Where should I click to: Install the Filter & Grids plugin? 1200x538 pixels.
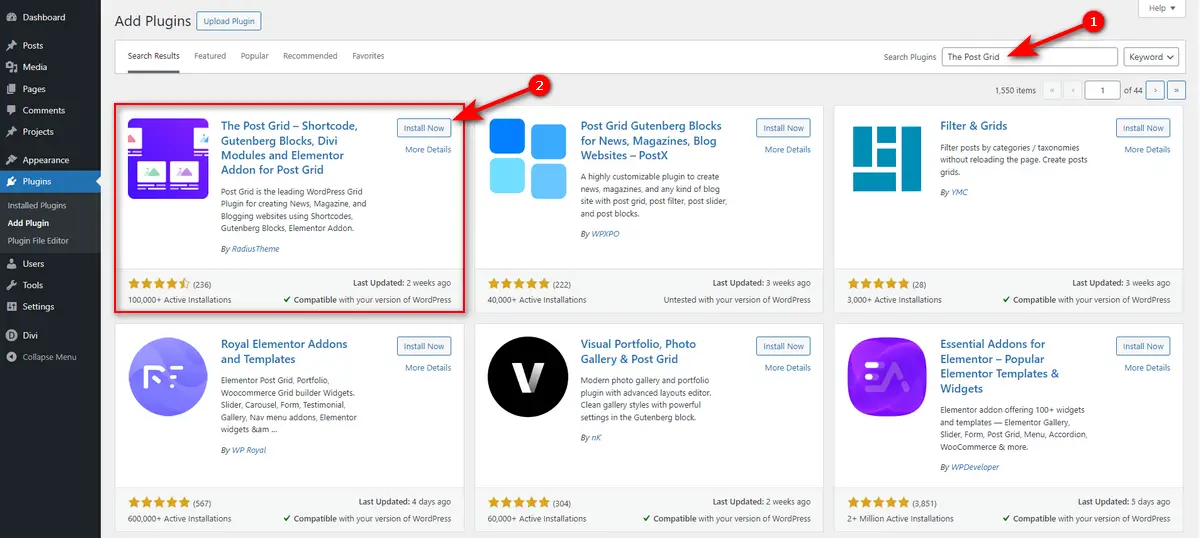(1143, 128)
